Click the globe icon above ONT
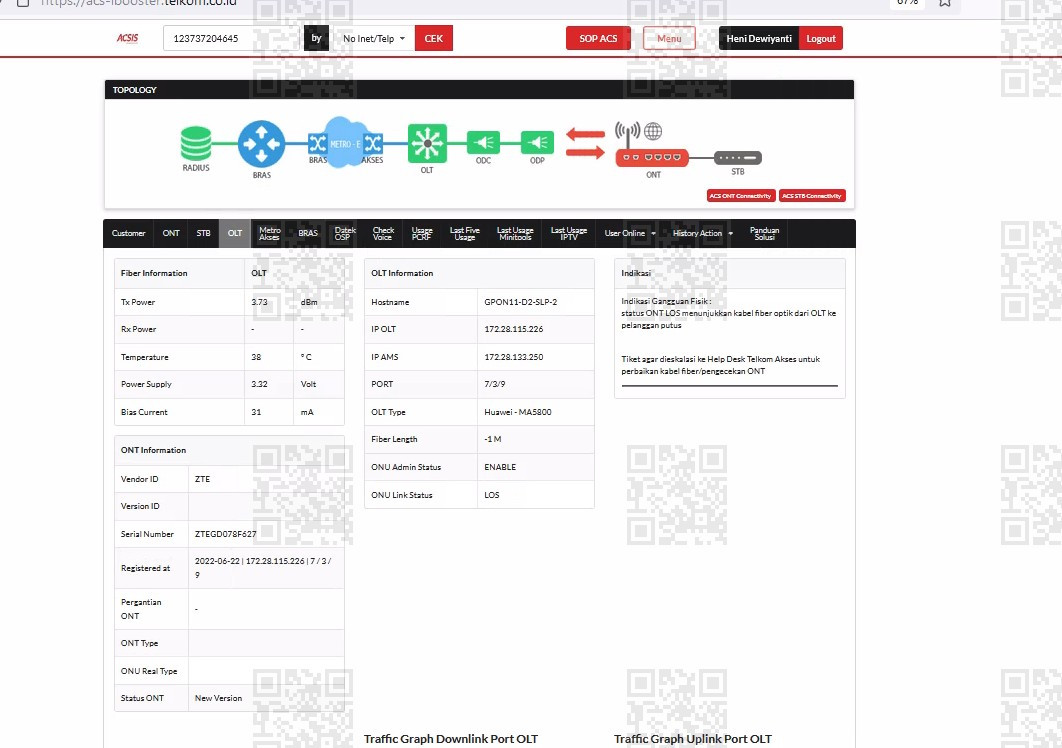 click(653, 131)
